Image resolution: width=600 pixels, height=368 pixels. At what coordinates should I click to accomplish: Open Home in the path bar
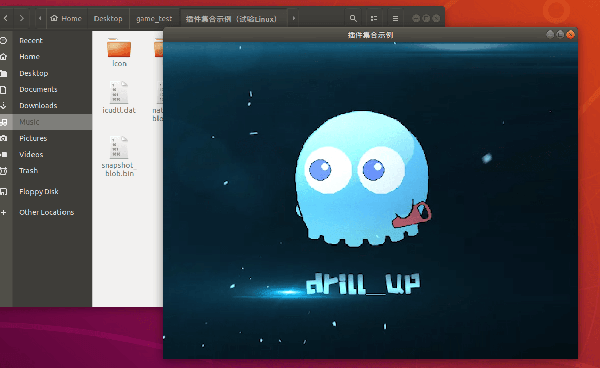tap(66, 18)
